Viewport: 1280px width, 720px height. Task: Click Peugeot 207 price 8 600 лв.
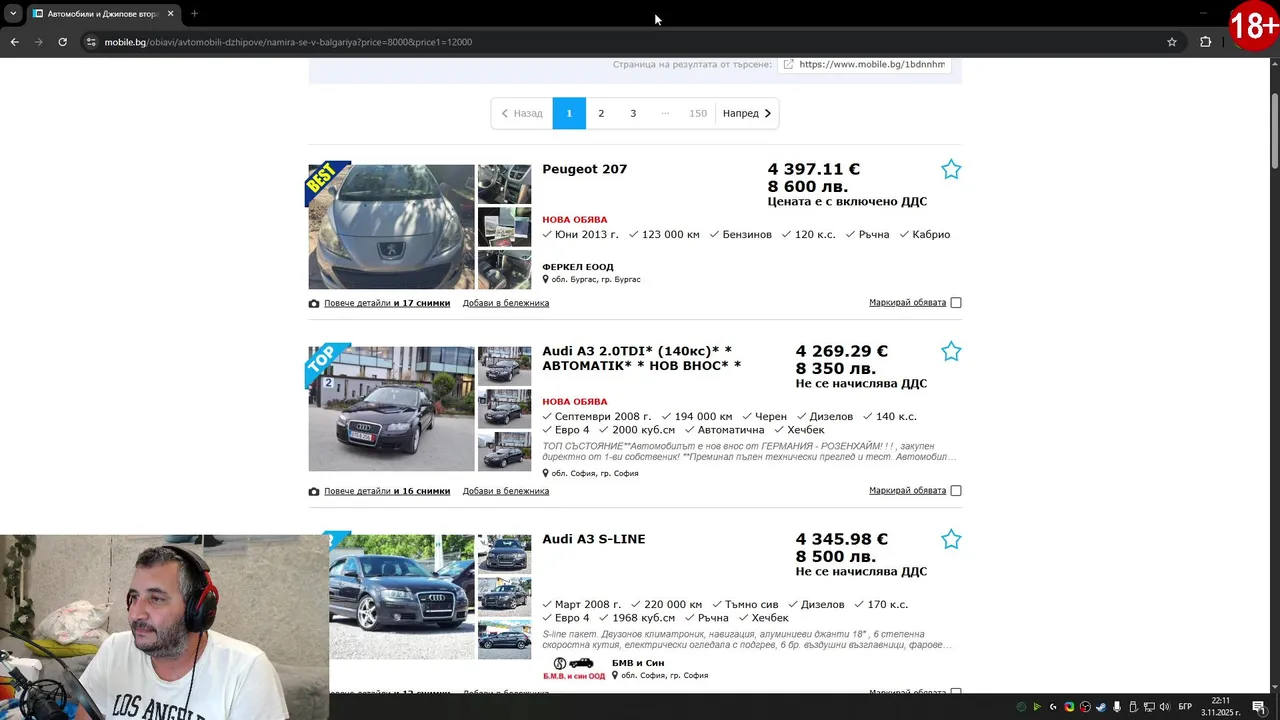[x=808, y=187]
